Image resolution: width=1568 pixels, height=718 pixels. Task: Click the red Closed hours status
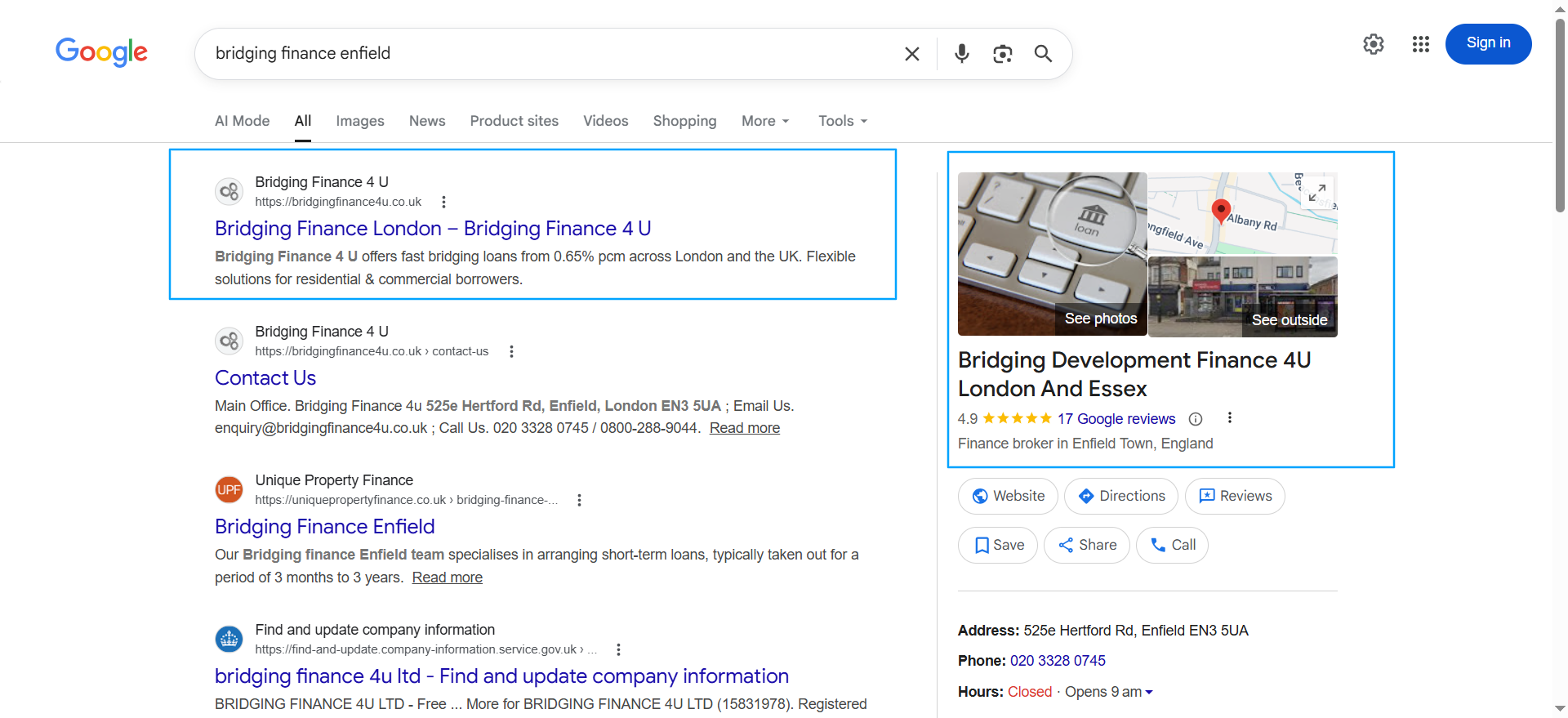point(1030,692)
